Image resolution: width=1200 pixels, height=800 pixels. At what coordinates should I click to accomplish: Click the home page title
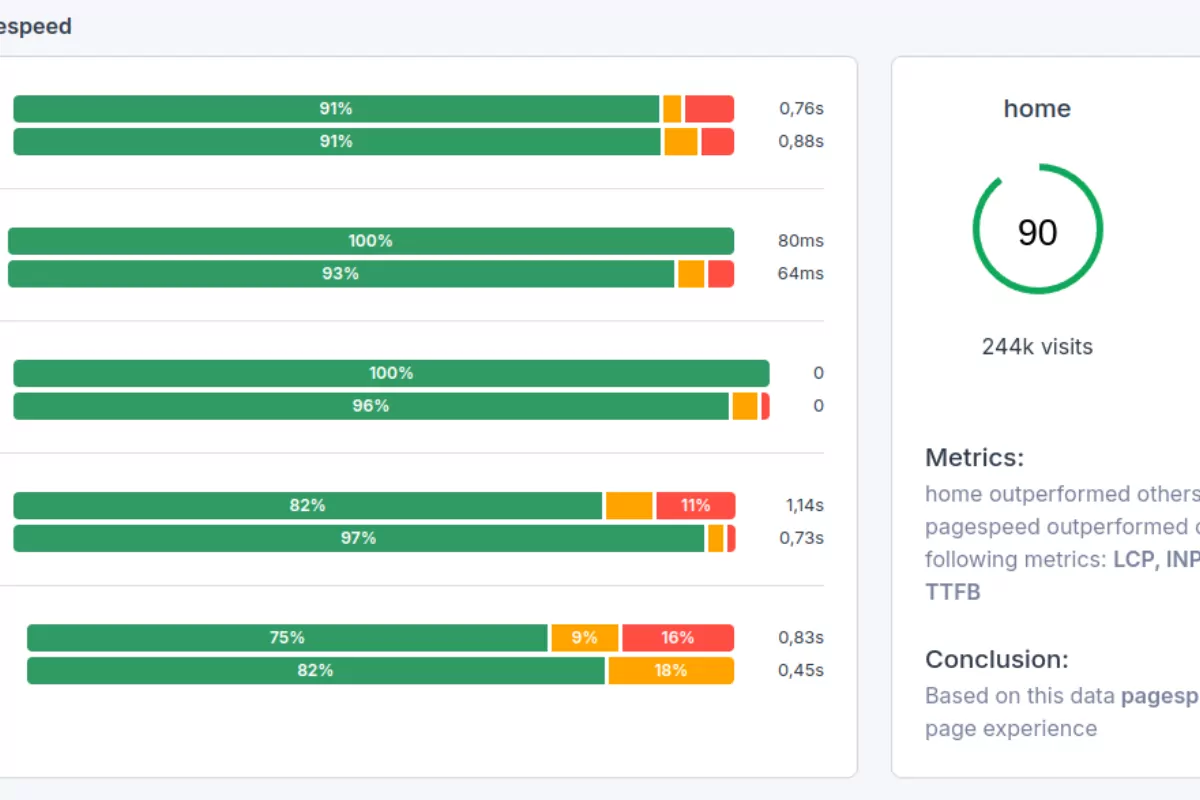point(1037,108)
